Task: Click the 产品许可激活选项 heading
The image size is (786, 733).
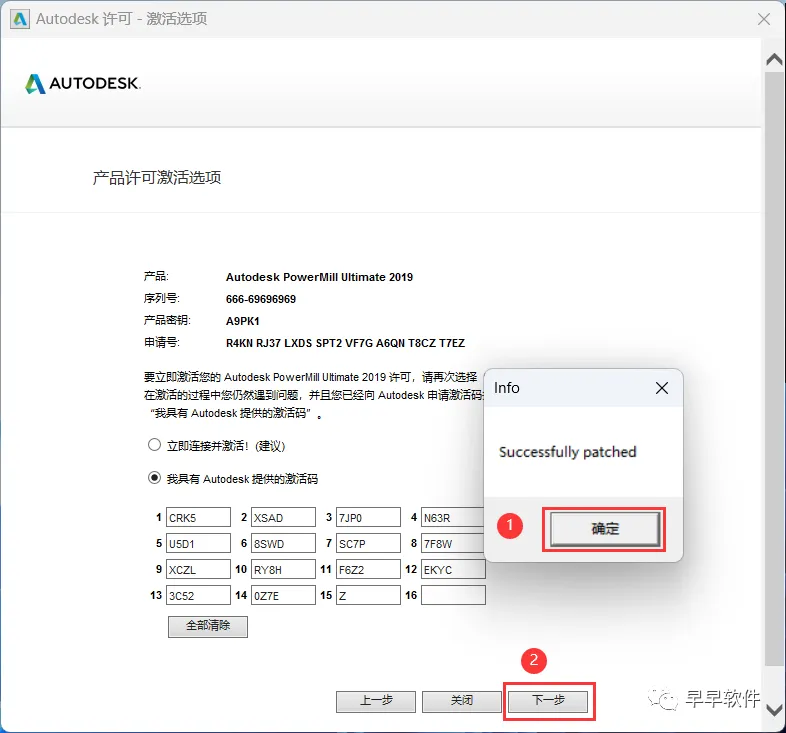Action: coord(156,177)
